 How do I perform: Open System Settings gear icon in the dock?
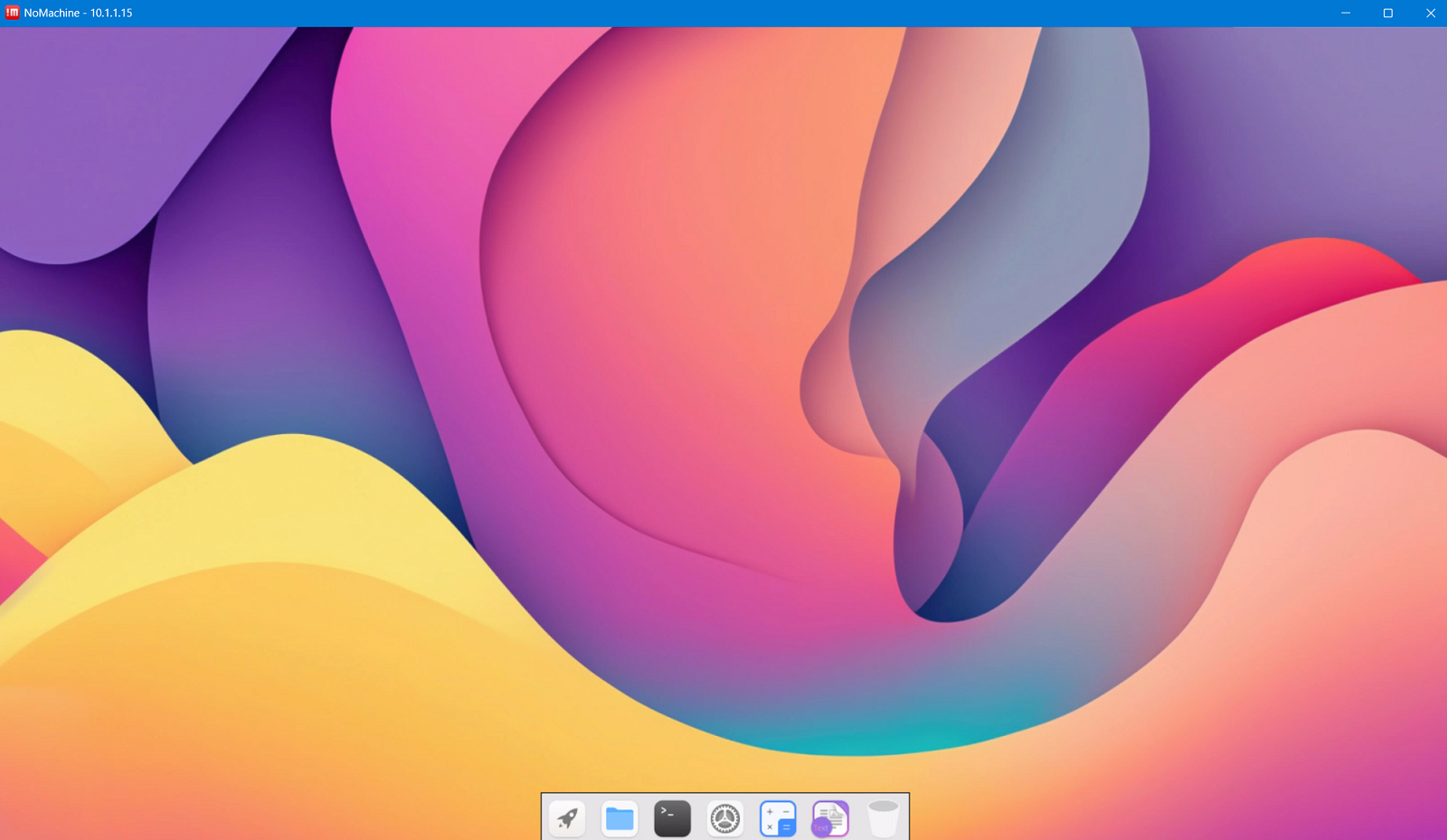tap(725, 818)
